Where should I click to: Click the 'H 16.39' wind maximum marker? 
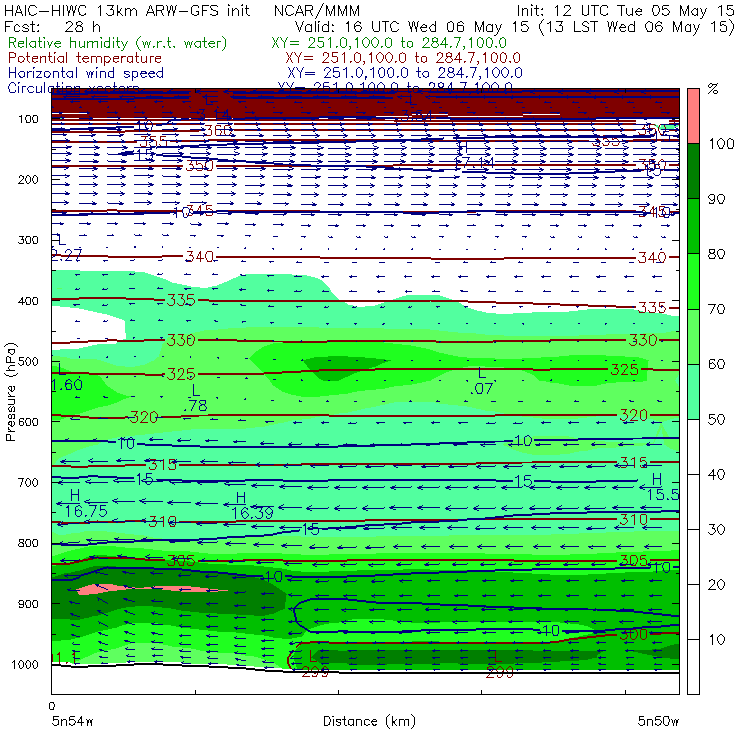click(x=252, y=505)
